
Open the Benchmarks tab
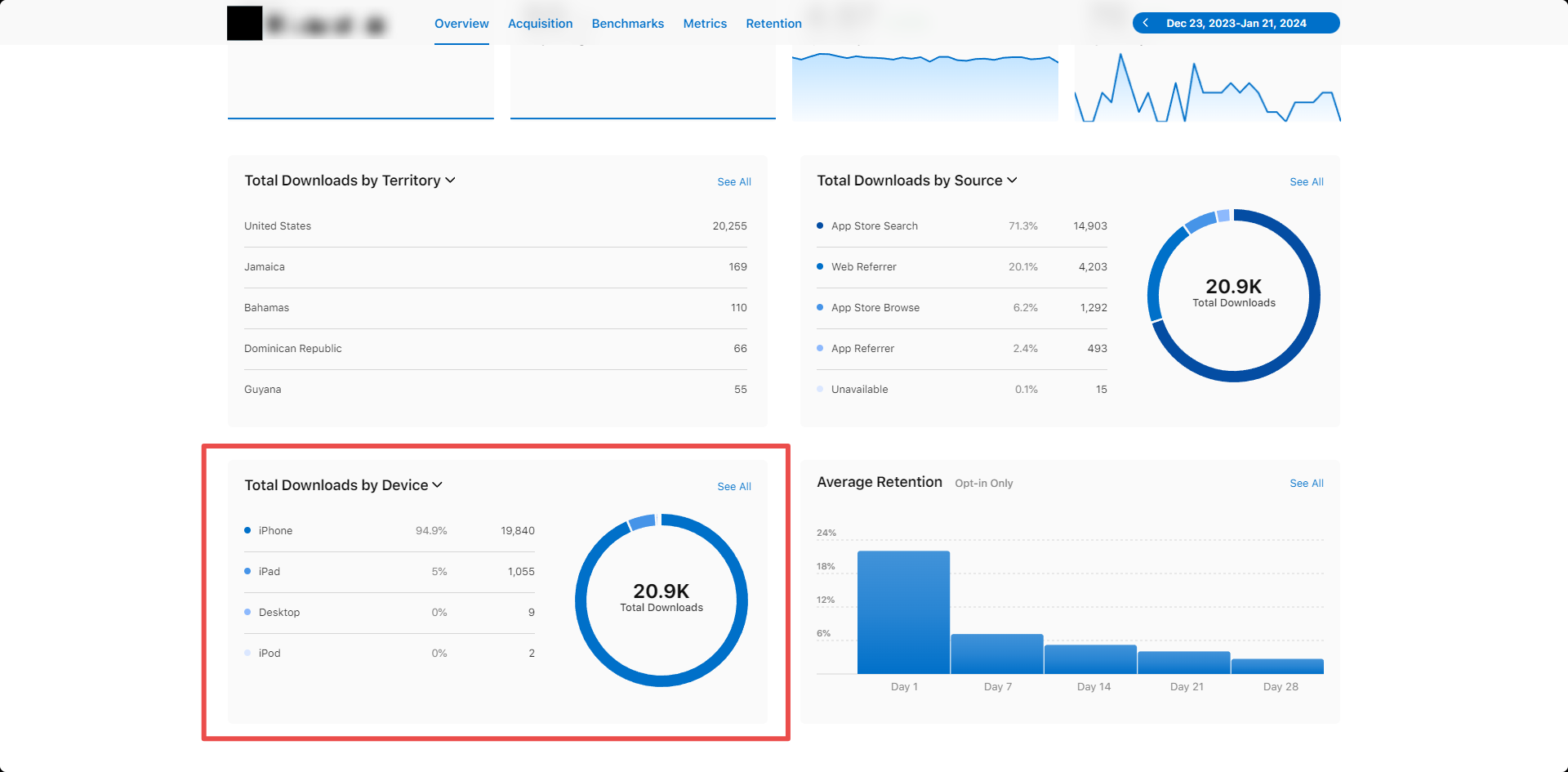[627, 24]
